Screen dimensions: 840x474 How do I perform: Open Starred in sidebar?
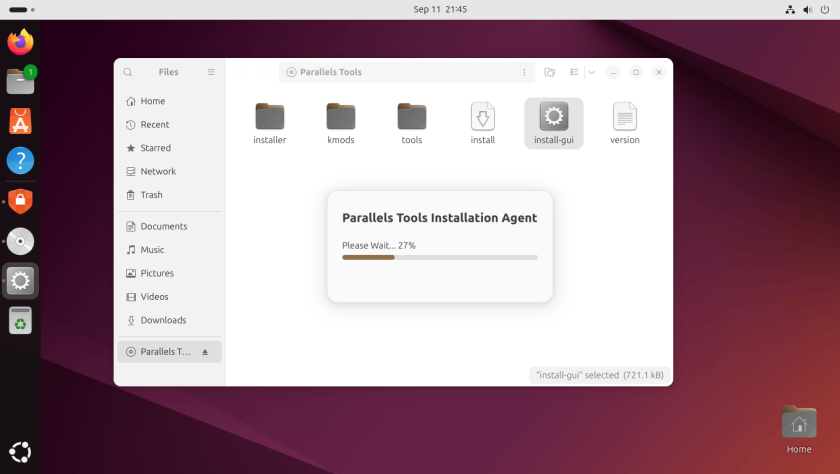(x=169, y=148)
